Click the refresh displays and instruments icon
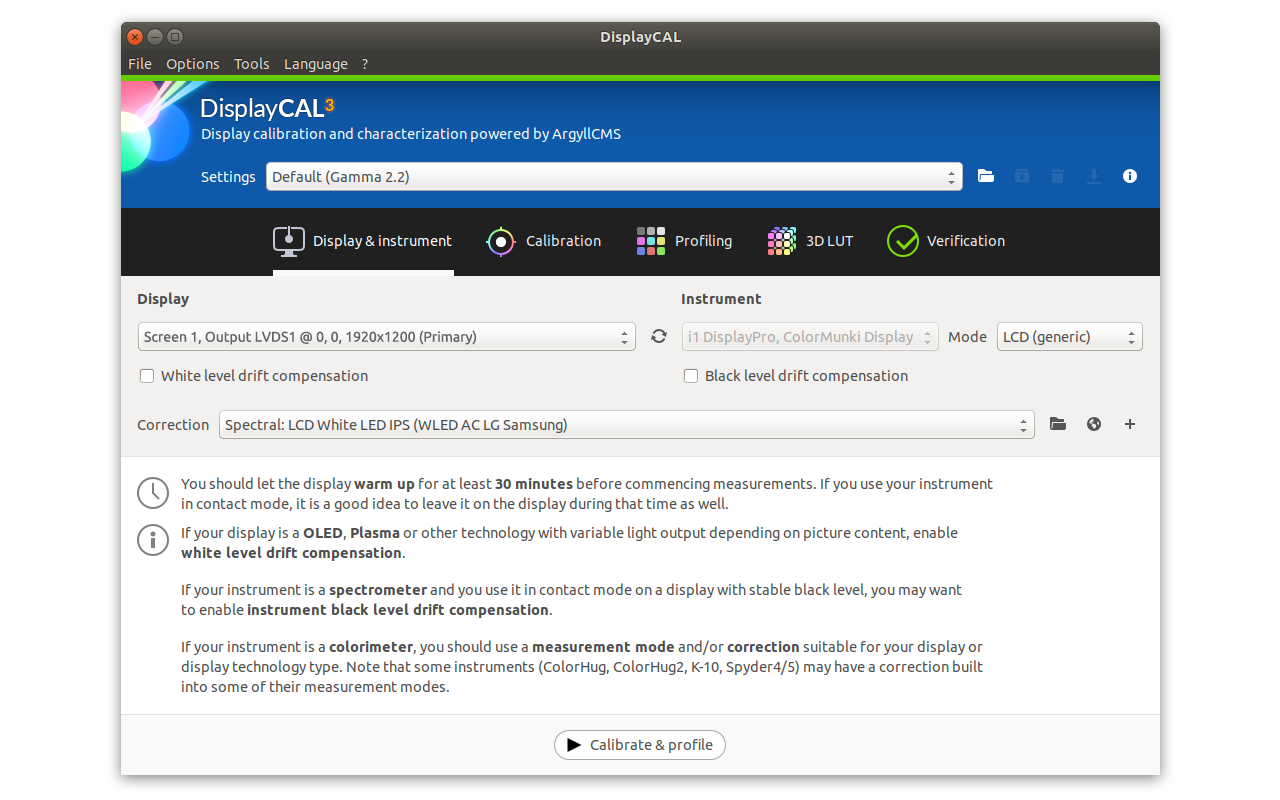This screenshot has height=800, width=1280. (x=658, y=336)
